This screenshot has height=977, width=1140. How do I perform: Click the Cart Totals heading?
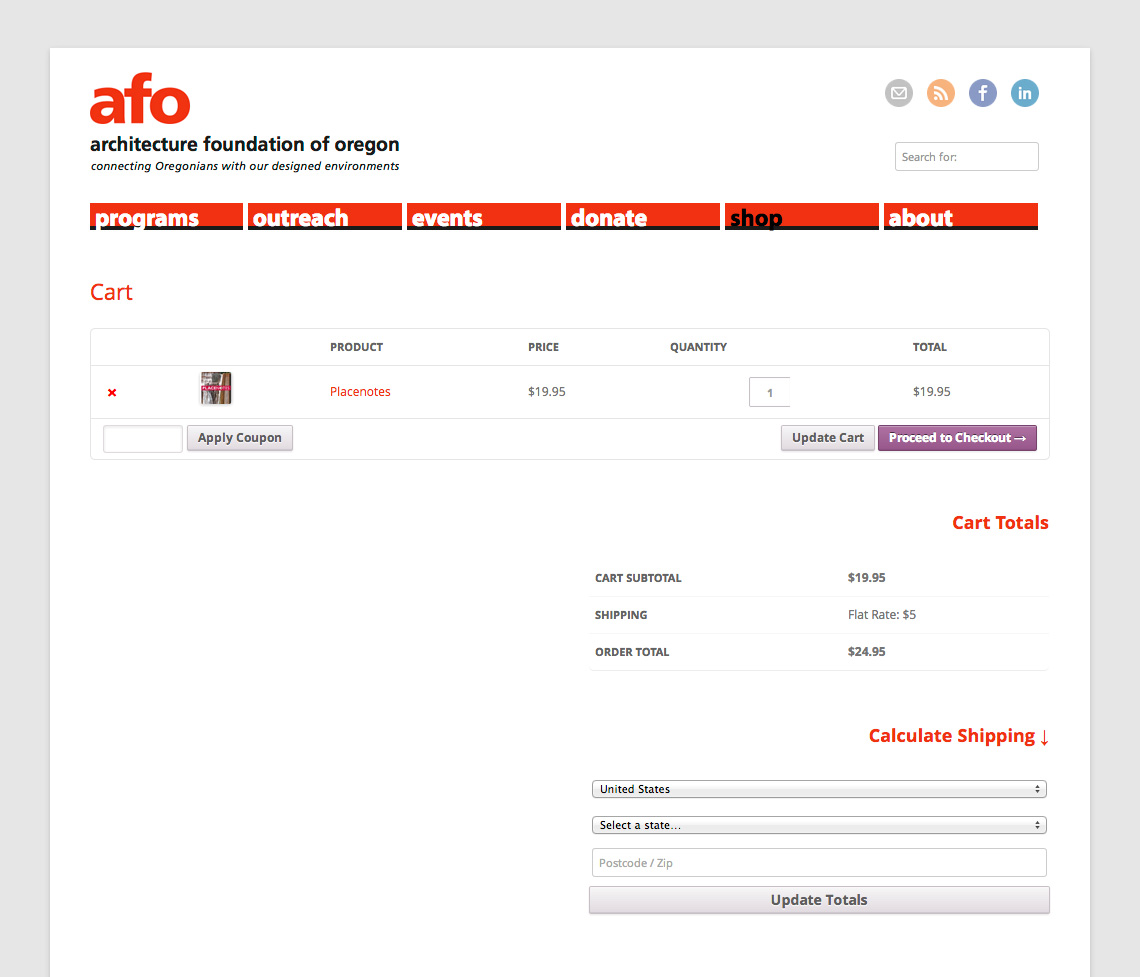1000,523
